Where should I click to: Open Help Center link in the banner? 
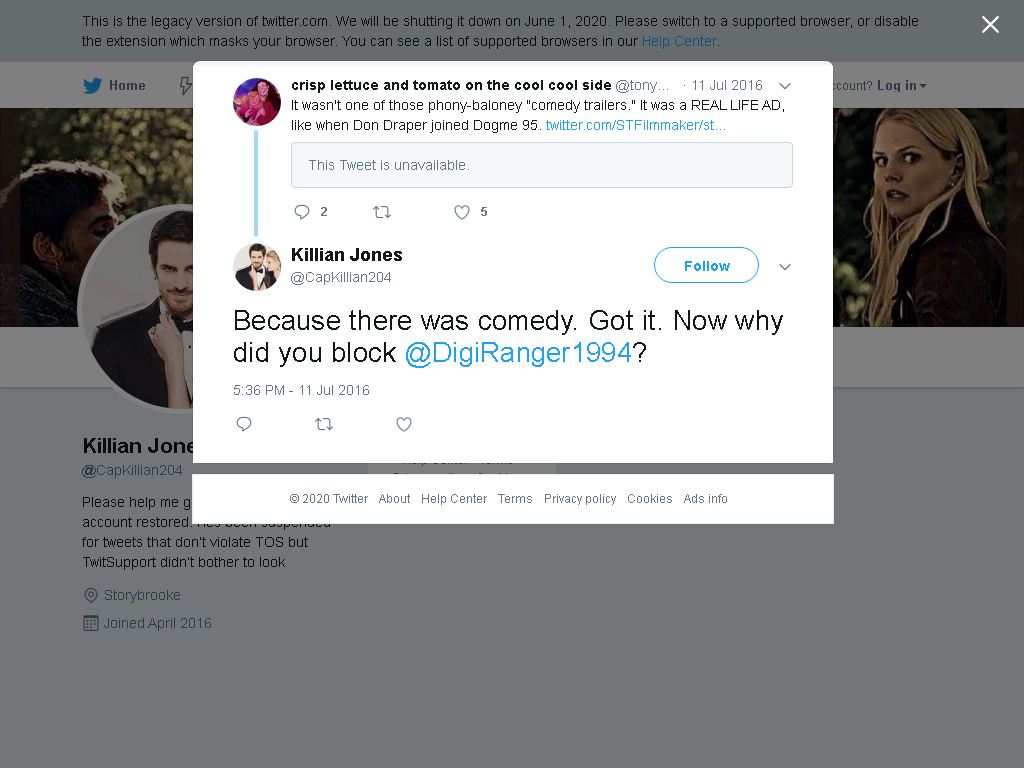point(679,41)
